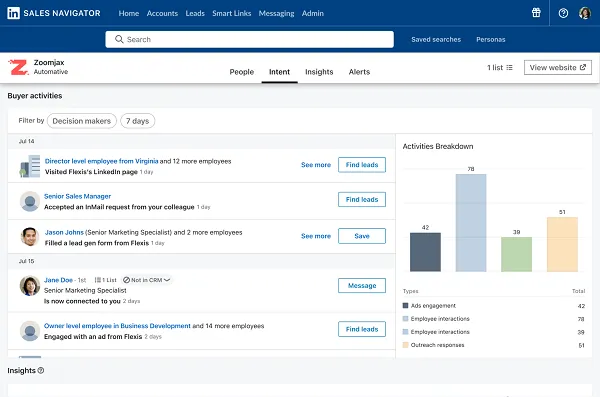The height and width of the screenshot is (397, 600).
Task: Open Senior Sales Manager link
Action: coord(77,196)
